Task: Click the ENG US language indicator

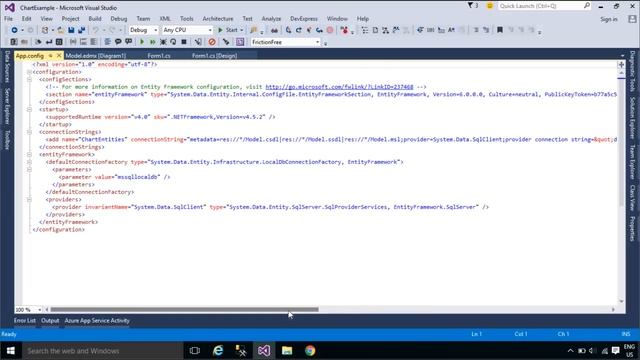Action: (x=629, y=351)
